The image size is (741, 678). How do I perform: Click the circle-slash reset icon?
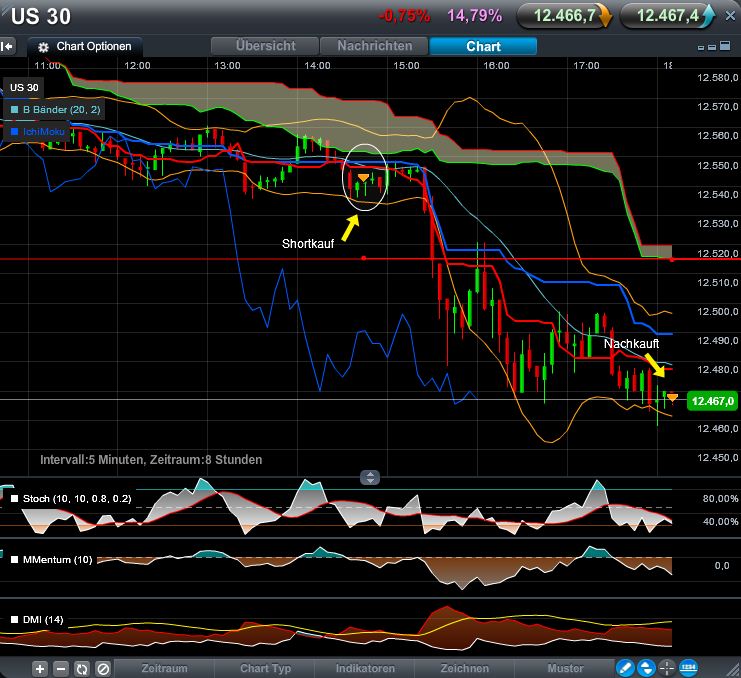103,669
